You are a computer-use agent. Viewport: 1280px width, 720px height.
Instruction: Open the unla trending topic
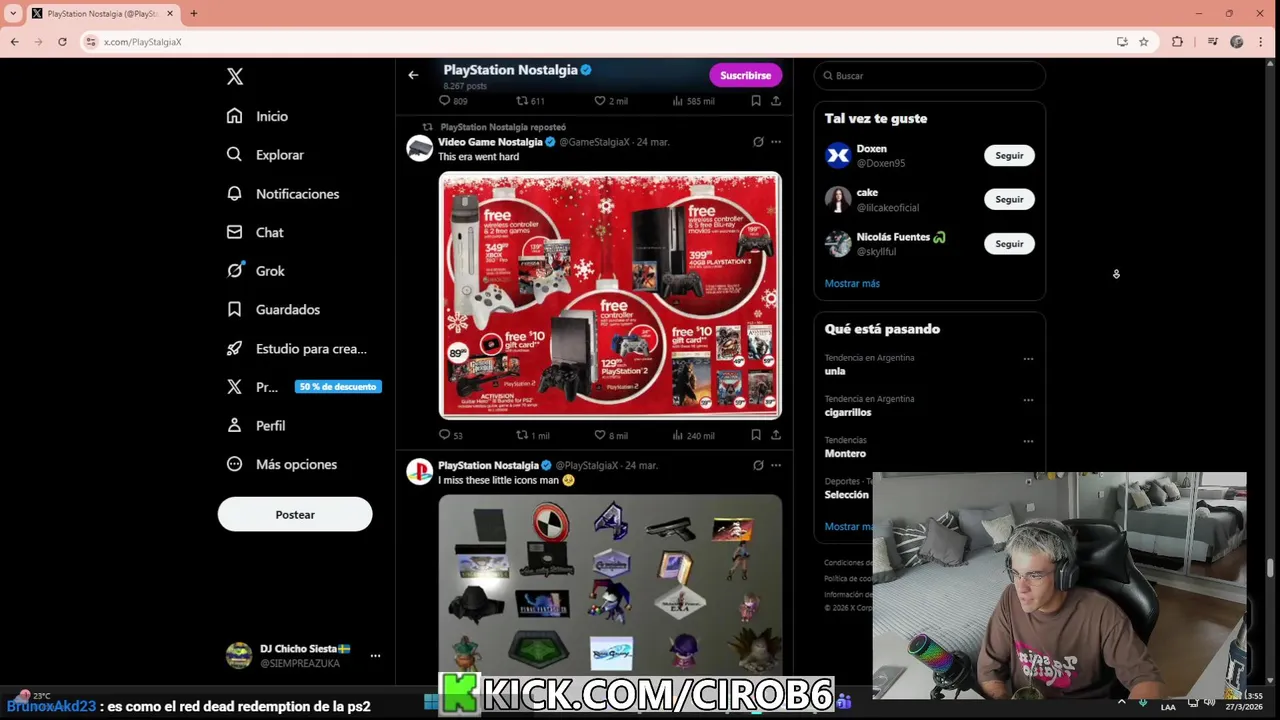(x=835, y=371)
